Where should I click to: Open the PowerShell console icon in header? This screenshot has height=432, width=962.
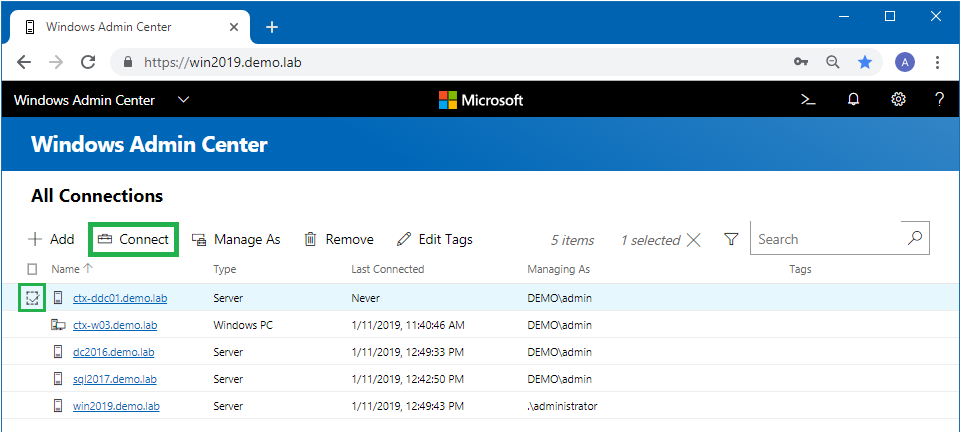point(807,99)
